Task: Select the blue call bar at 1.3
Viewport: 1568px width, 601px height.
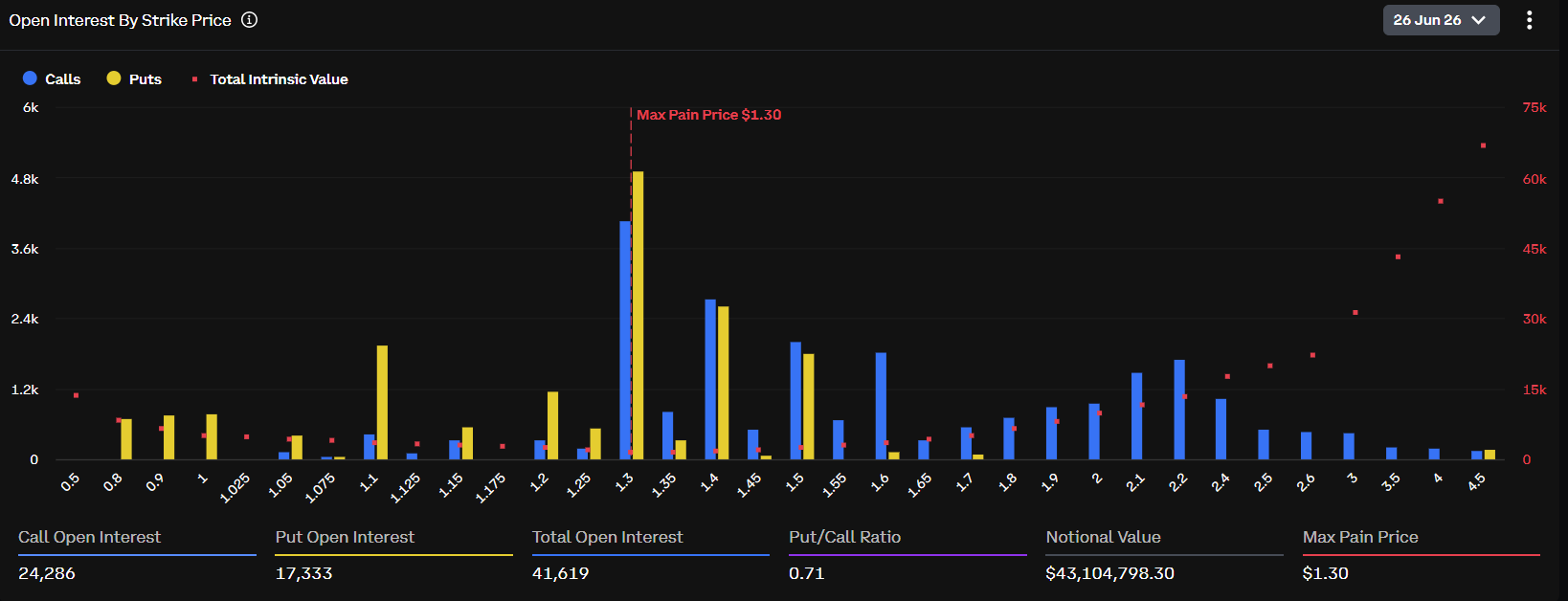Action: click(625, 341)
